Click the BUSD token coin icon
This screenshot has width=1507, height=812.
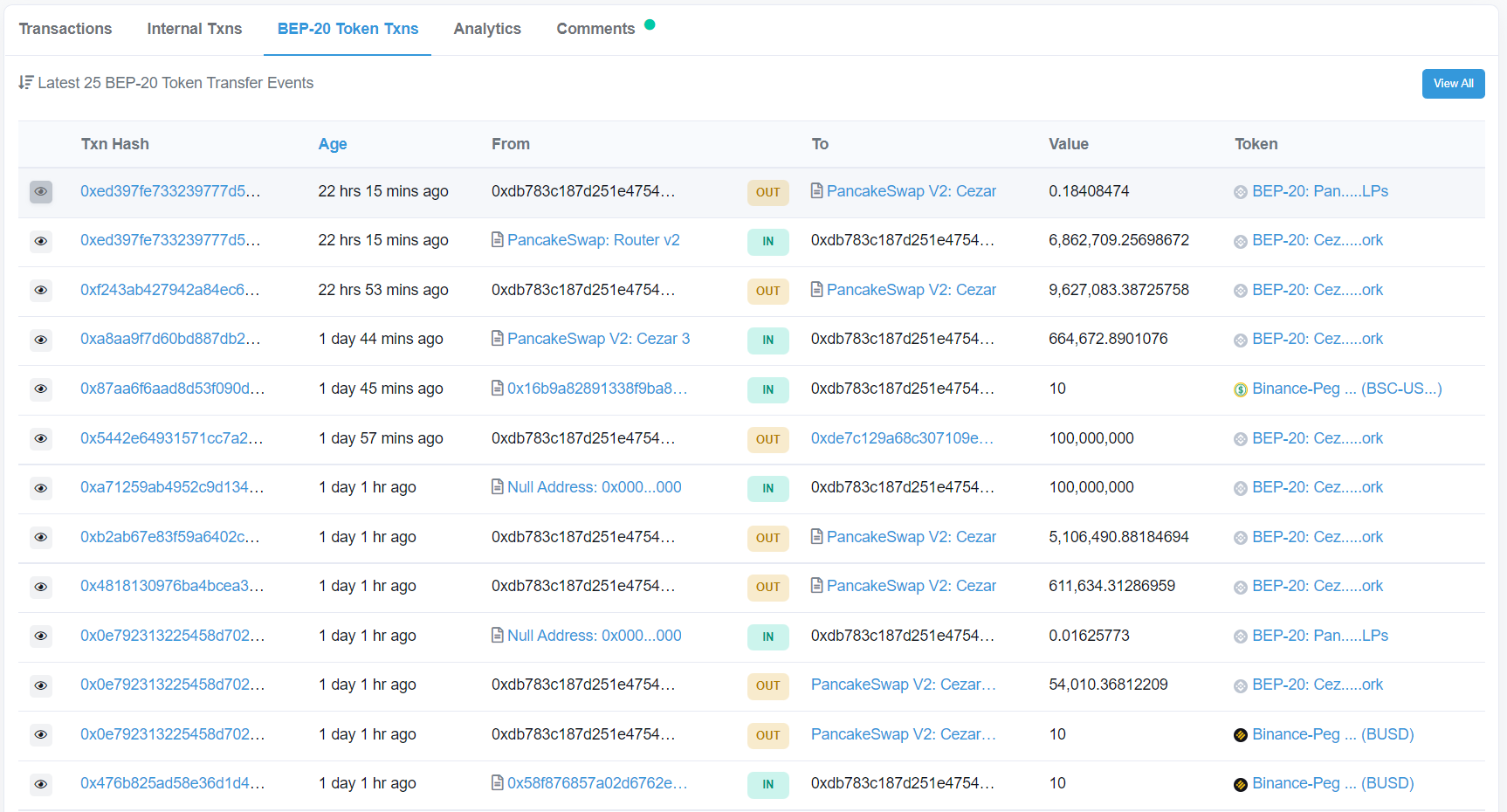coord(1241,735)
